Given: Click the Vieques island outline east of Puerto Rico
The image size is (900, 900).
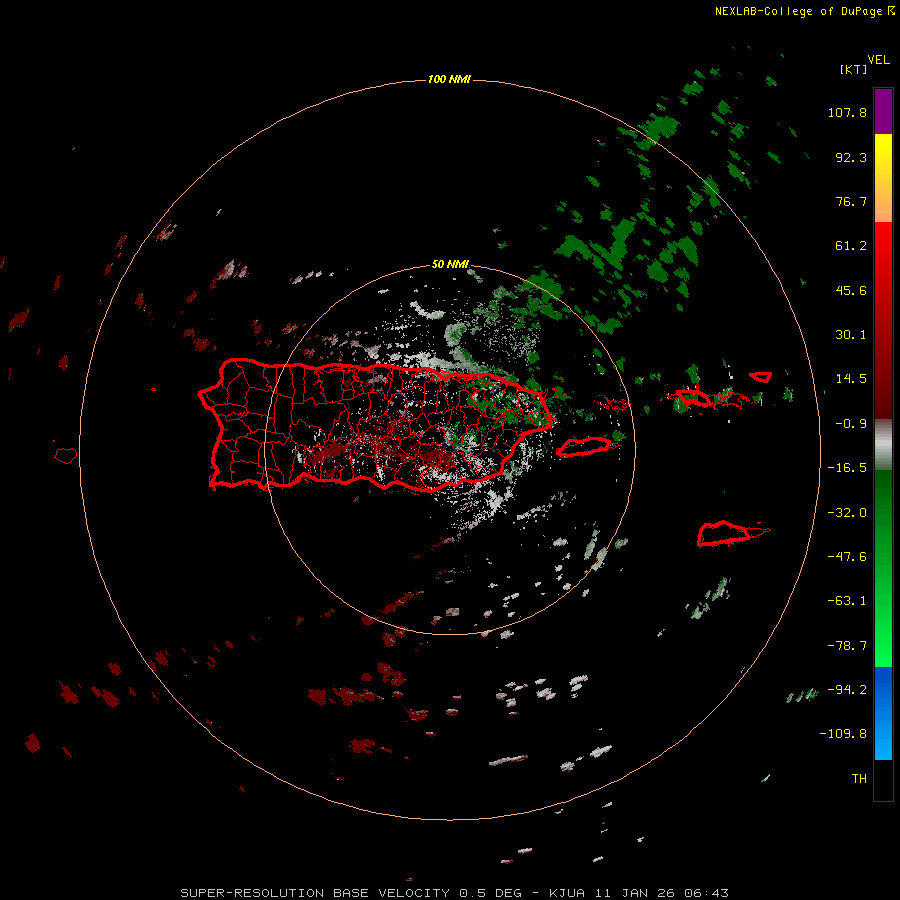Looking at the screenshot, I should click(x=584, y=447).
